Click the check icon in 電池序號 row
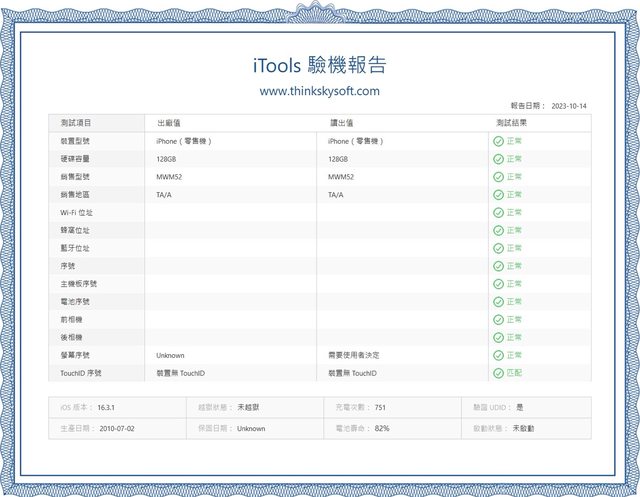 [498, 302]
